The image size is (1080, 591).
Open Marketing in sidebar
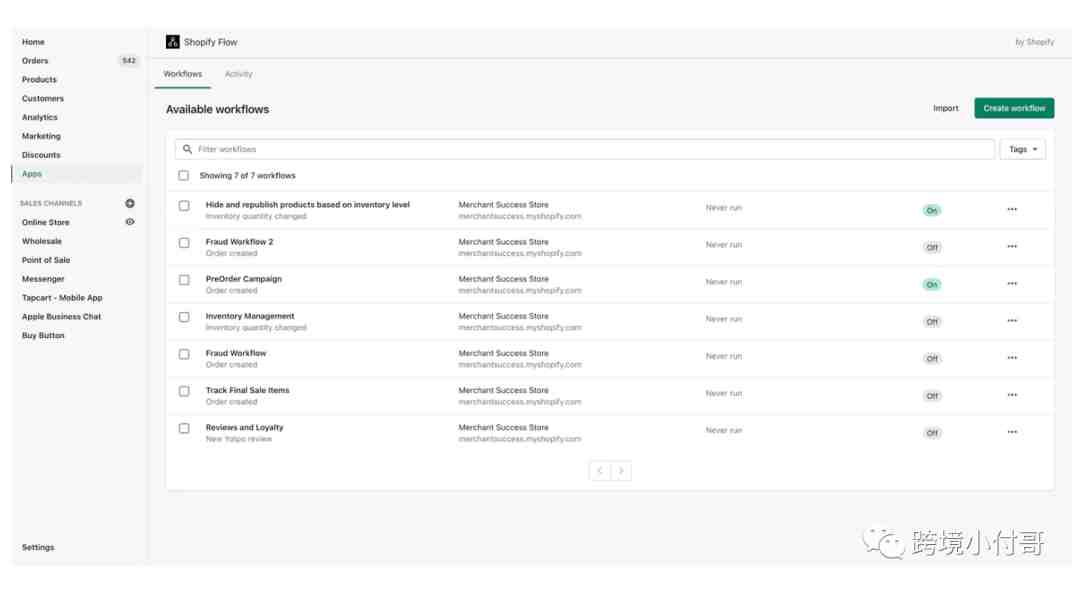tap(41, 136)
